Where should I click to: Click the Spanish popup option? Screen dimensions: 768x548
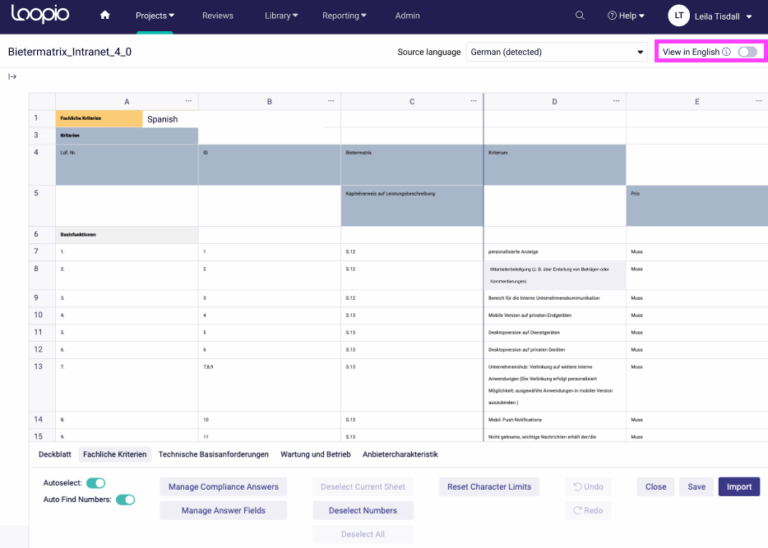point(163,119)
